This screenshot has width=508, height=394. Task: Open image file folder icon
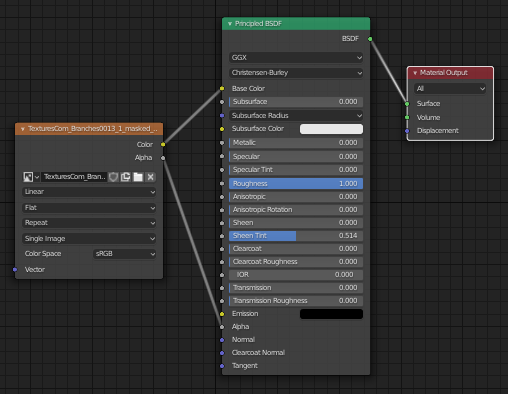(138, 177)
